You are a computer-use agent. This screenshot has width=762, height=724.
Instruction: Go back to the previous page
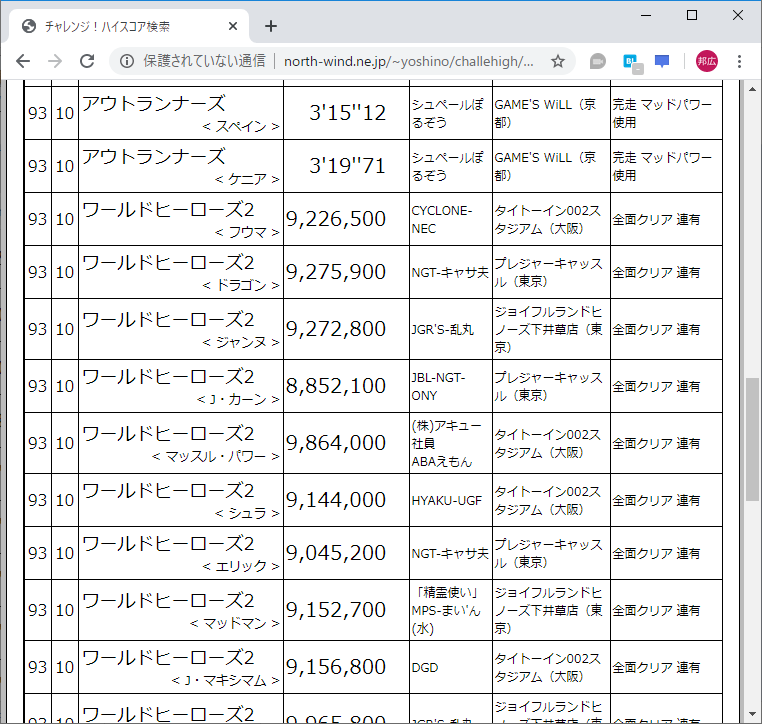click(23, 61)
